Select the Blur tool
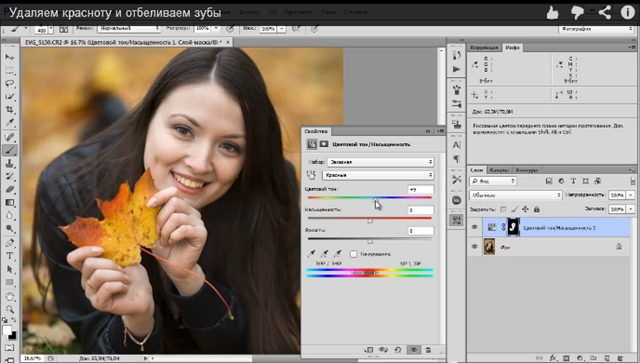640x363 pixels. [x=10, y=216]
